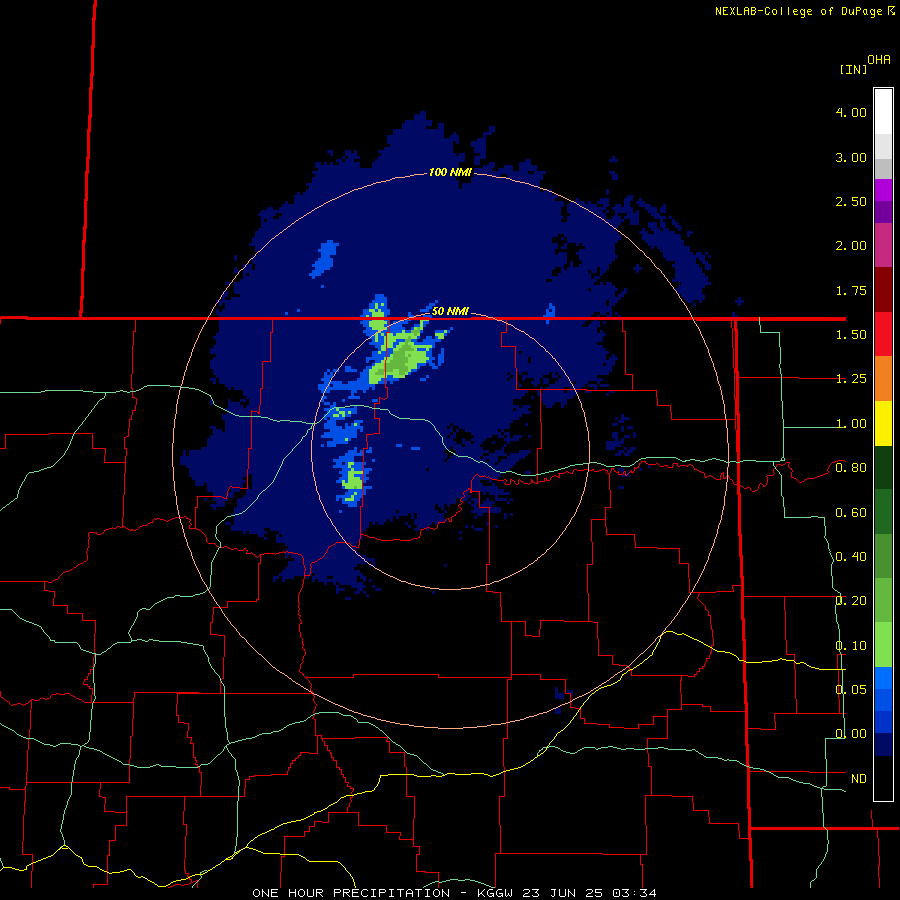This screenshot has width=900, height=900.
Task: Select the 0.05 legend value
Action: pyautogui.click(x=851, y=689)
